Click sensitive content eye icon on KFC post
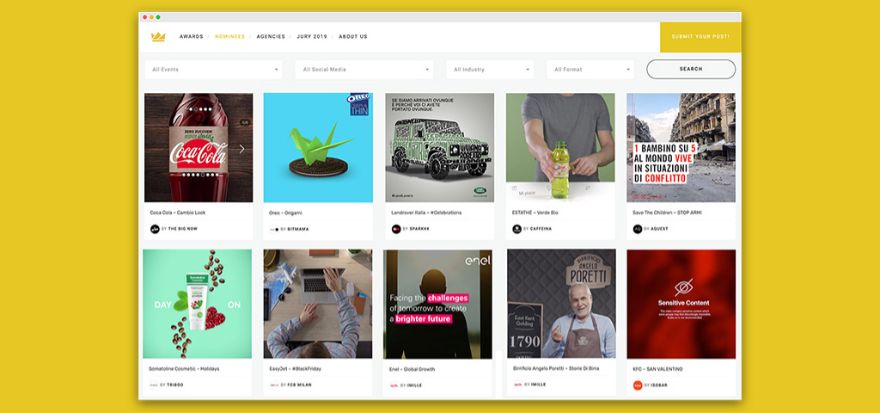The image size is (880, 413). (x=684, y=287)
